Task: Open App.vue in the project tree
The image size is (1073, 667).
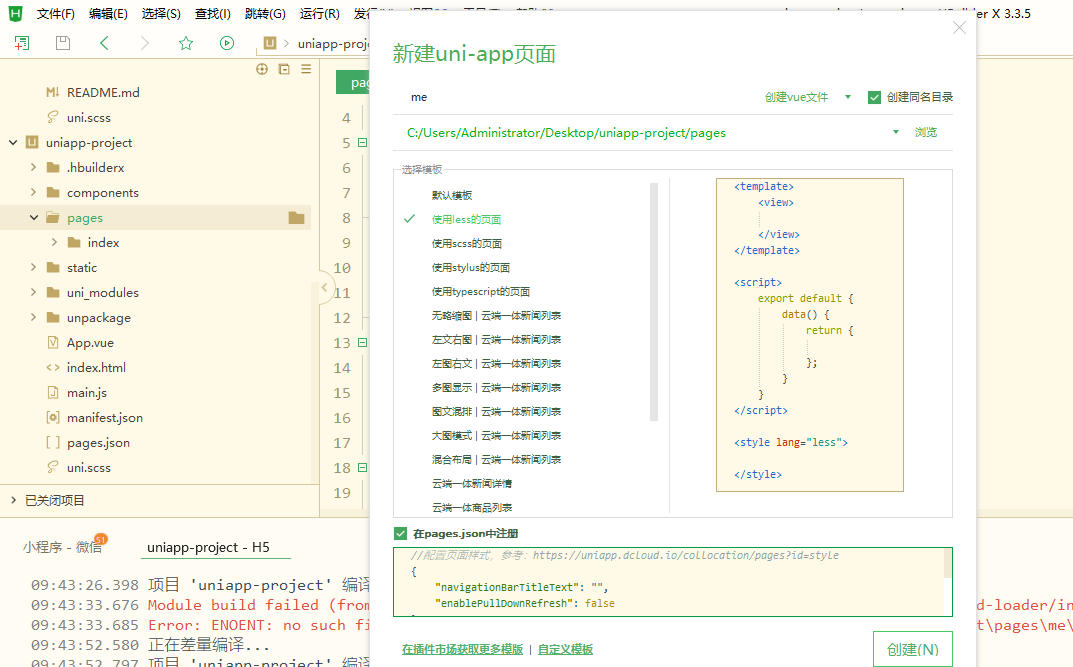Action: (90, 343)
